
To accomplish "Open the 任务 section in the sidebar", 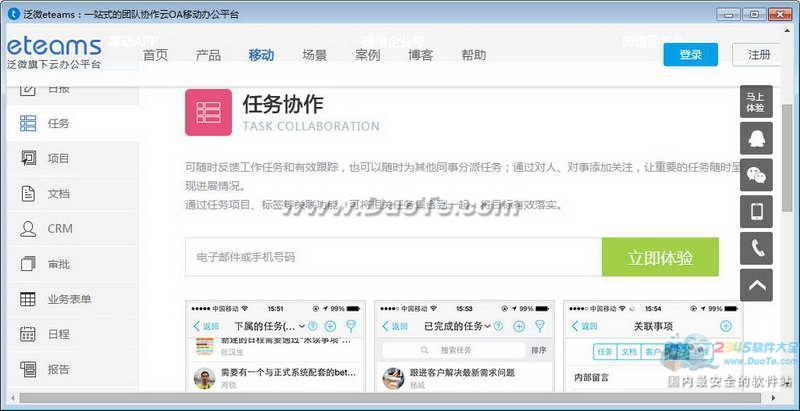I will point(72,123).
